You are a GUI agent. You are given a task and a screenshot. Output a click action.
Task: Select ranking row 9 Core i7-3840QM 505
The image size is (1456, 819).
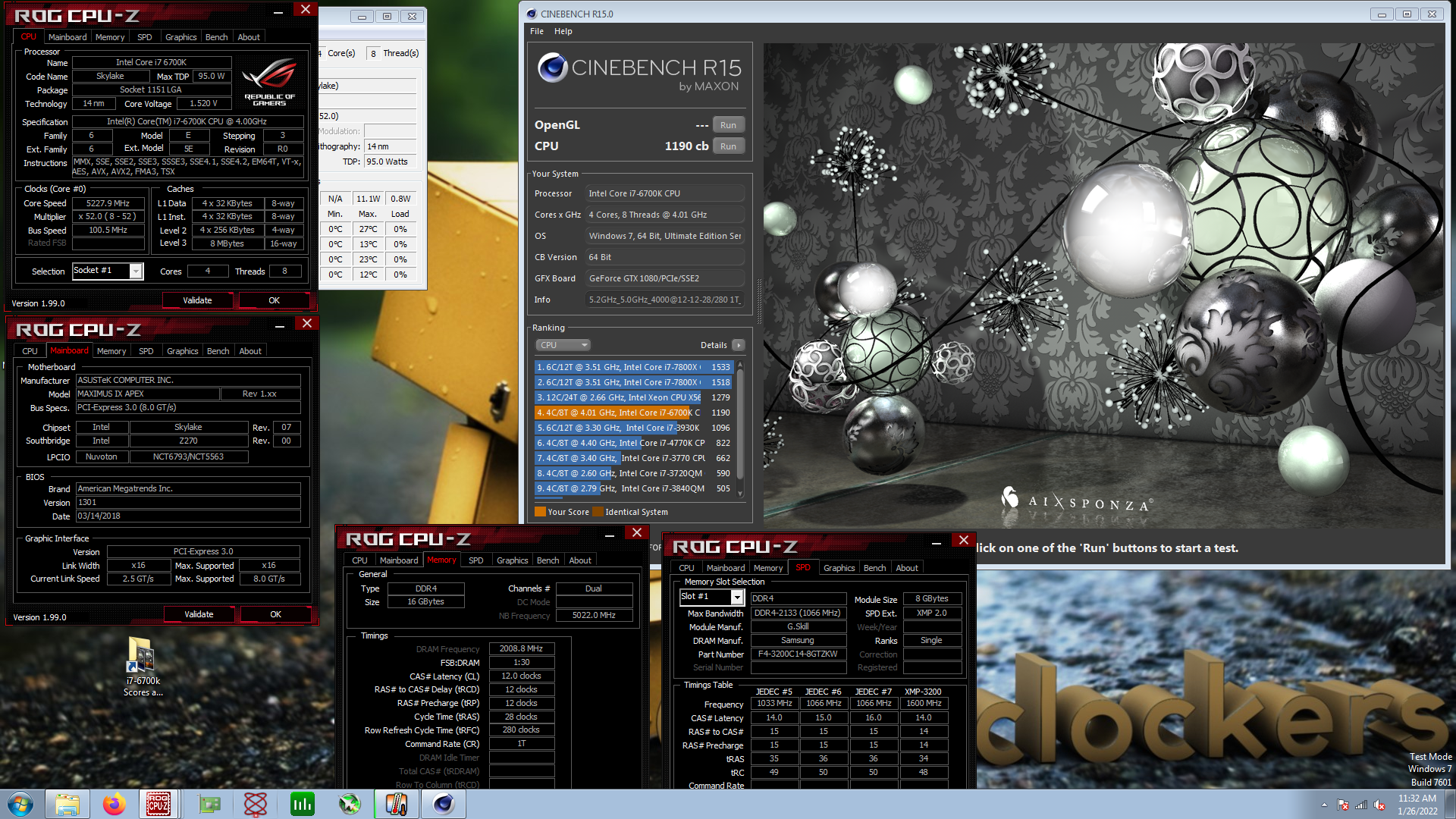point(632,488)
